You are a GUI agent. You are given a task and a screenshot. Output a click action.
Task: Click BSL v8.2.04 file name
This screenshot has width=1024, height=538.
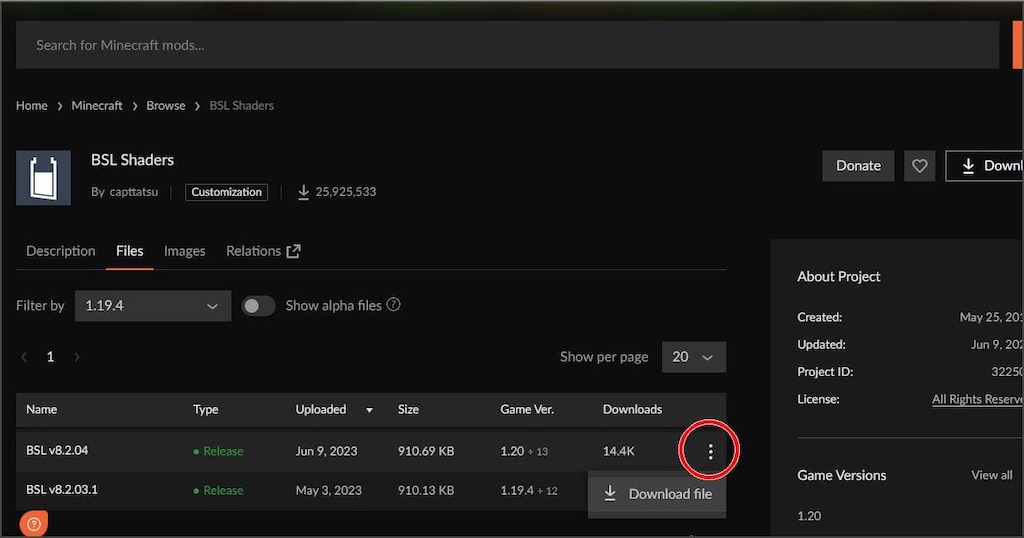coord(57,451)
